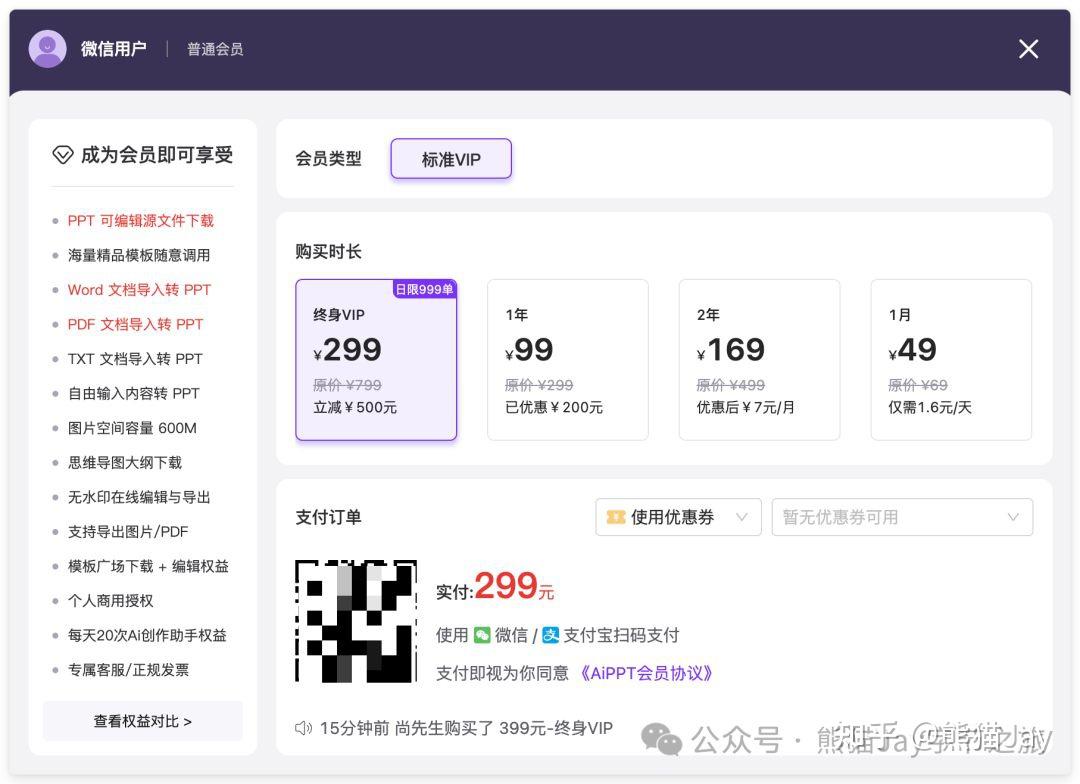Click the WeChat pay icon

482,635
